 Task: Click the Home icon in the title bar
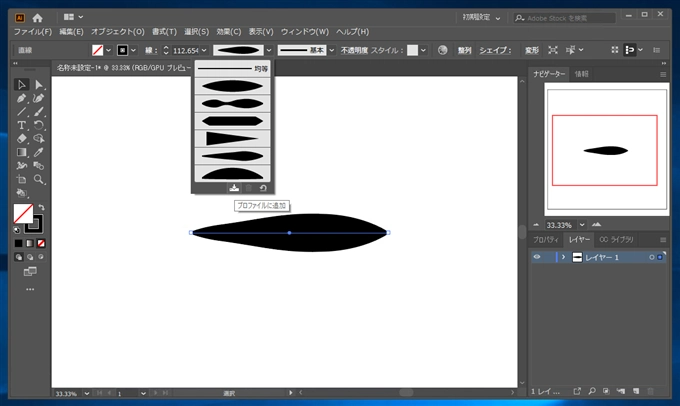coord(38,18)
